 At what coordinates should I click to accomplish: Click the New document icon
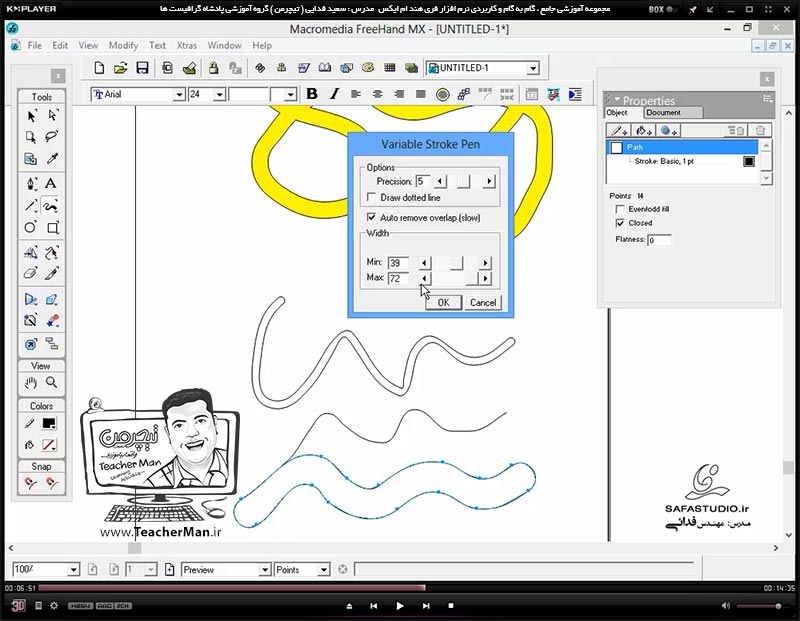tap(99, 68)
